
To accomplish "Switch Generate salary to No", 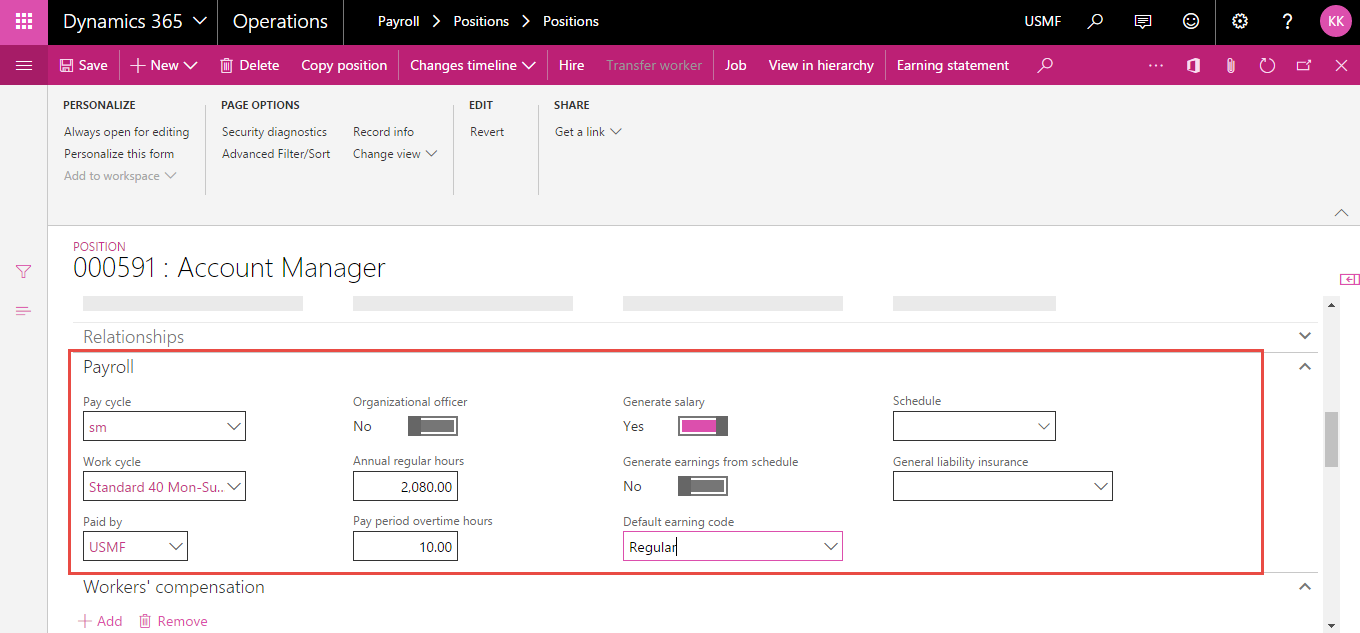I will point(702,425).
